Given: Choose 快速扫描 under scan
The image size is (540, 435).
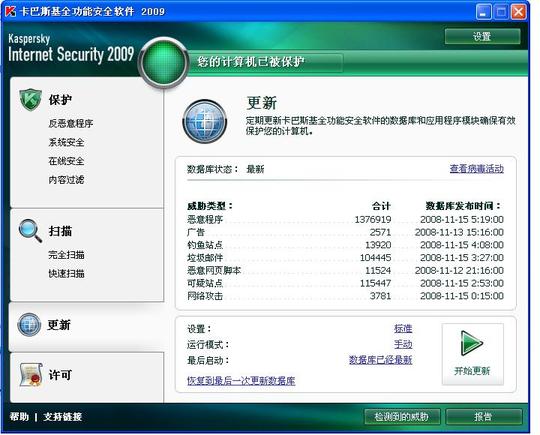Looking at the screenshot, I should 66,274.
